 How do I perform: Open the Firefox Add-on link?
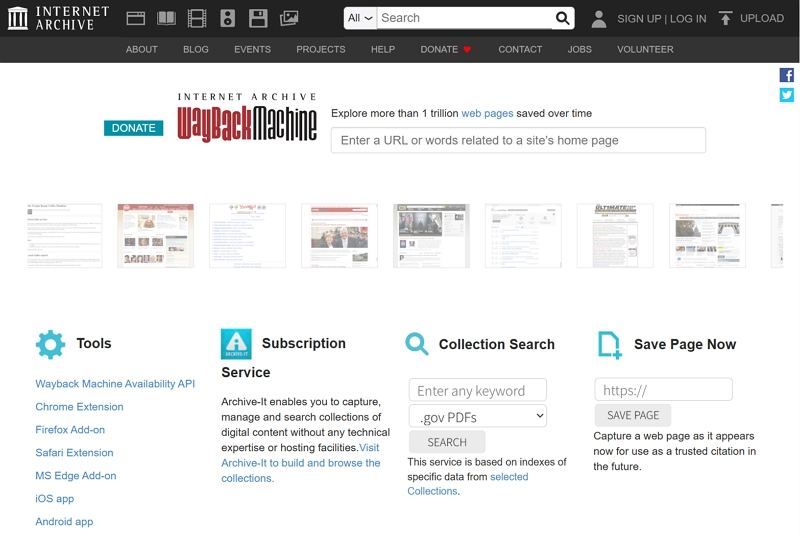point(70,430)
